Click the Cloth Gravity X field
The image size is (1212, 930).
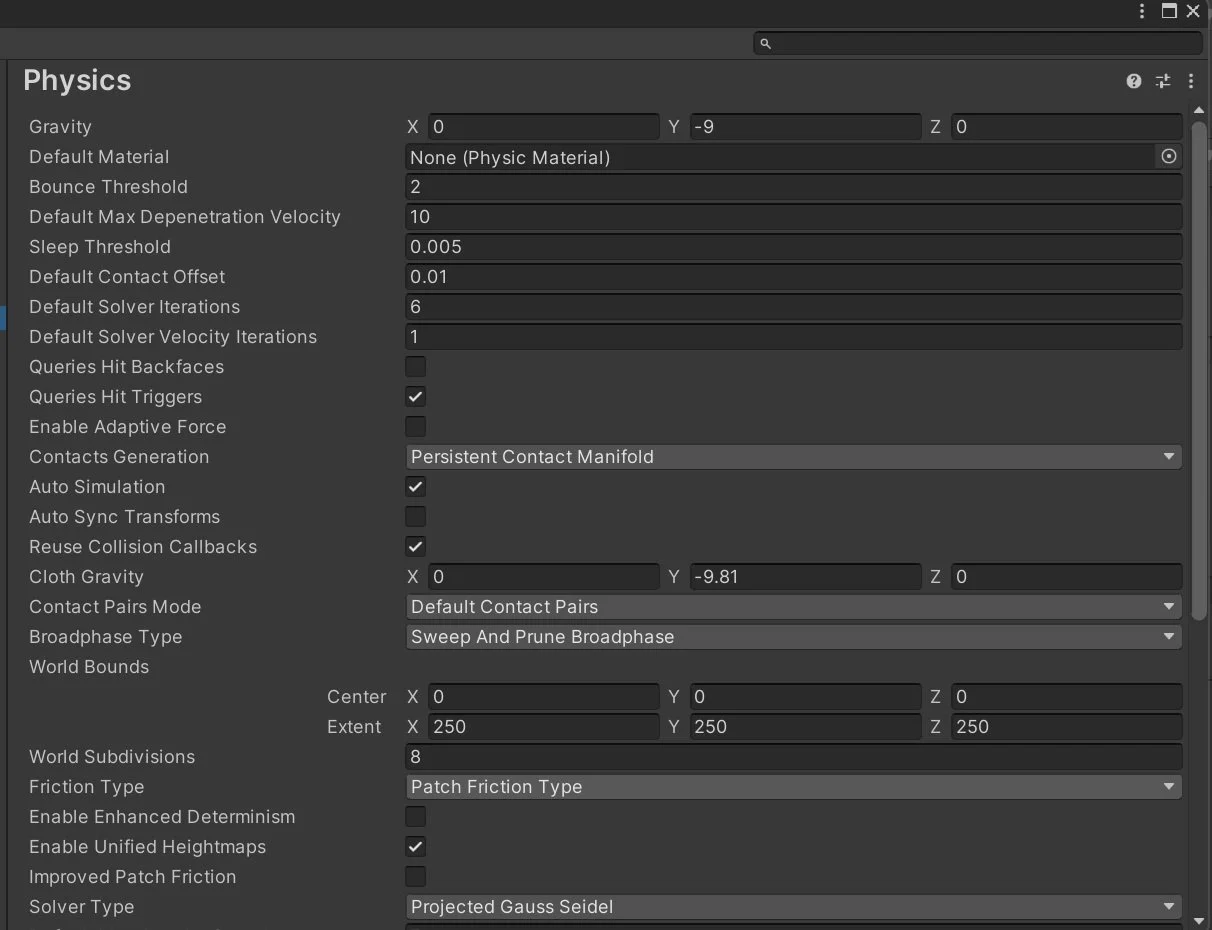544,576
